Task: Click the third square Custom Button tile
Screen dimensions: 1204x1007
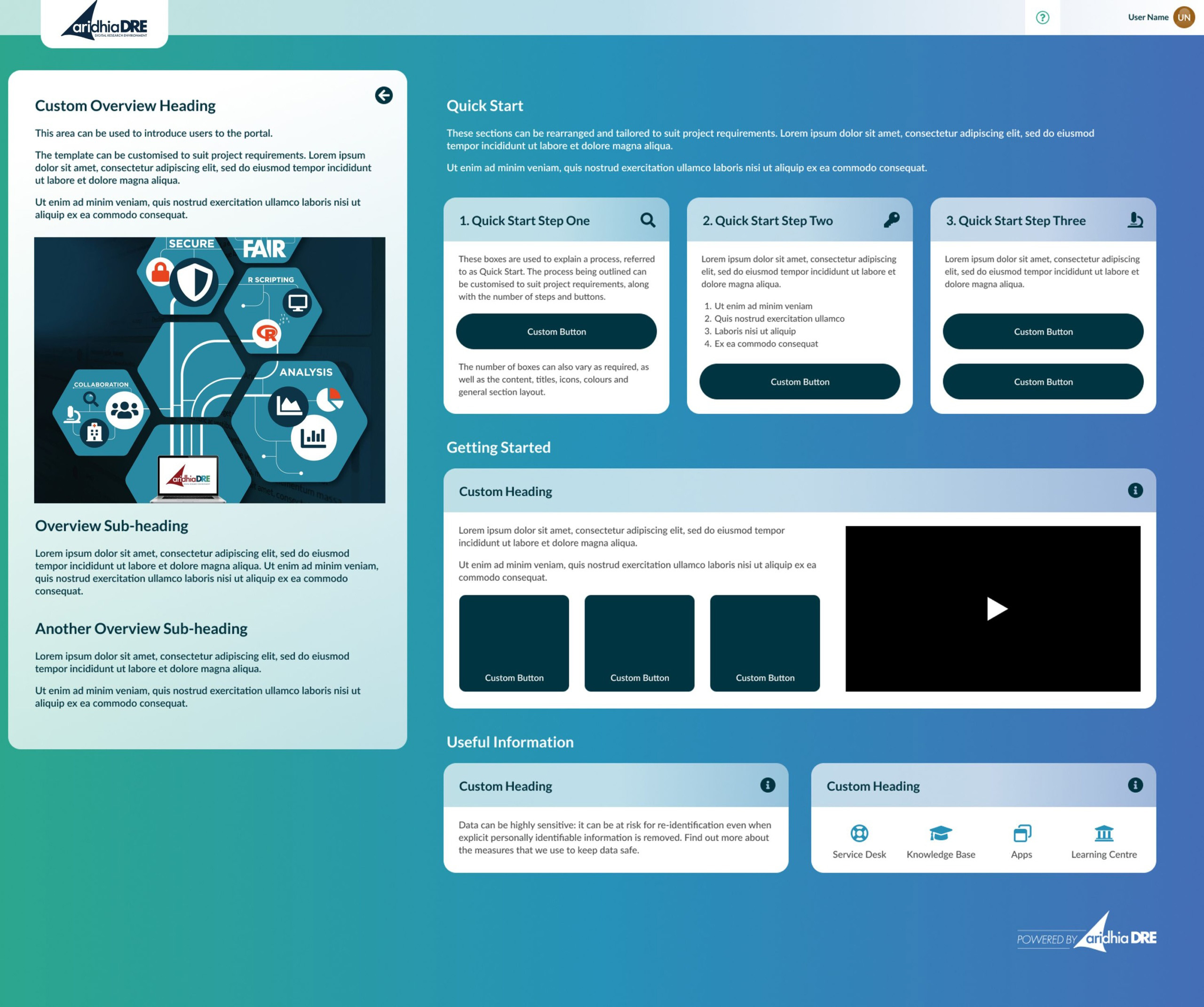Action: click(764, 643)
